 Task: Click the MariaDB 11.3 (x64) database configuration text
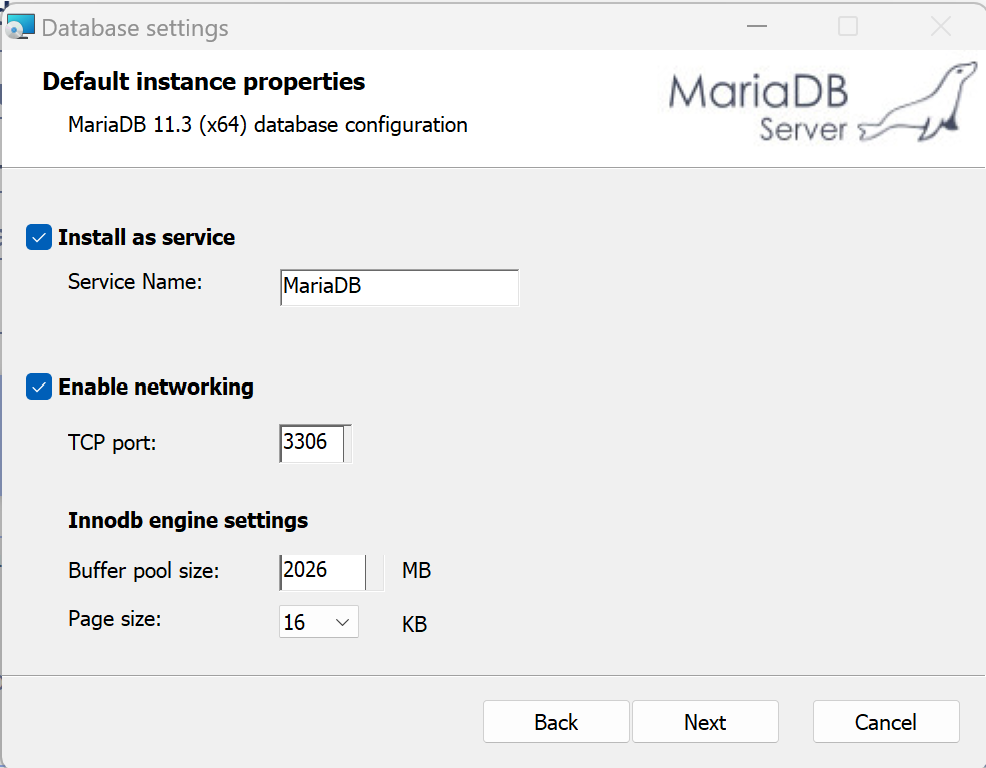[268, 125]
